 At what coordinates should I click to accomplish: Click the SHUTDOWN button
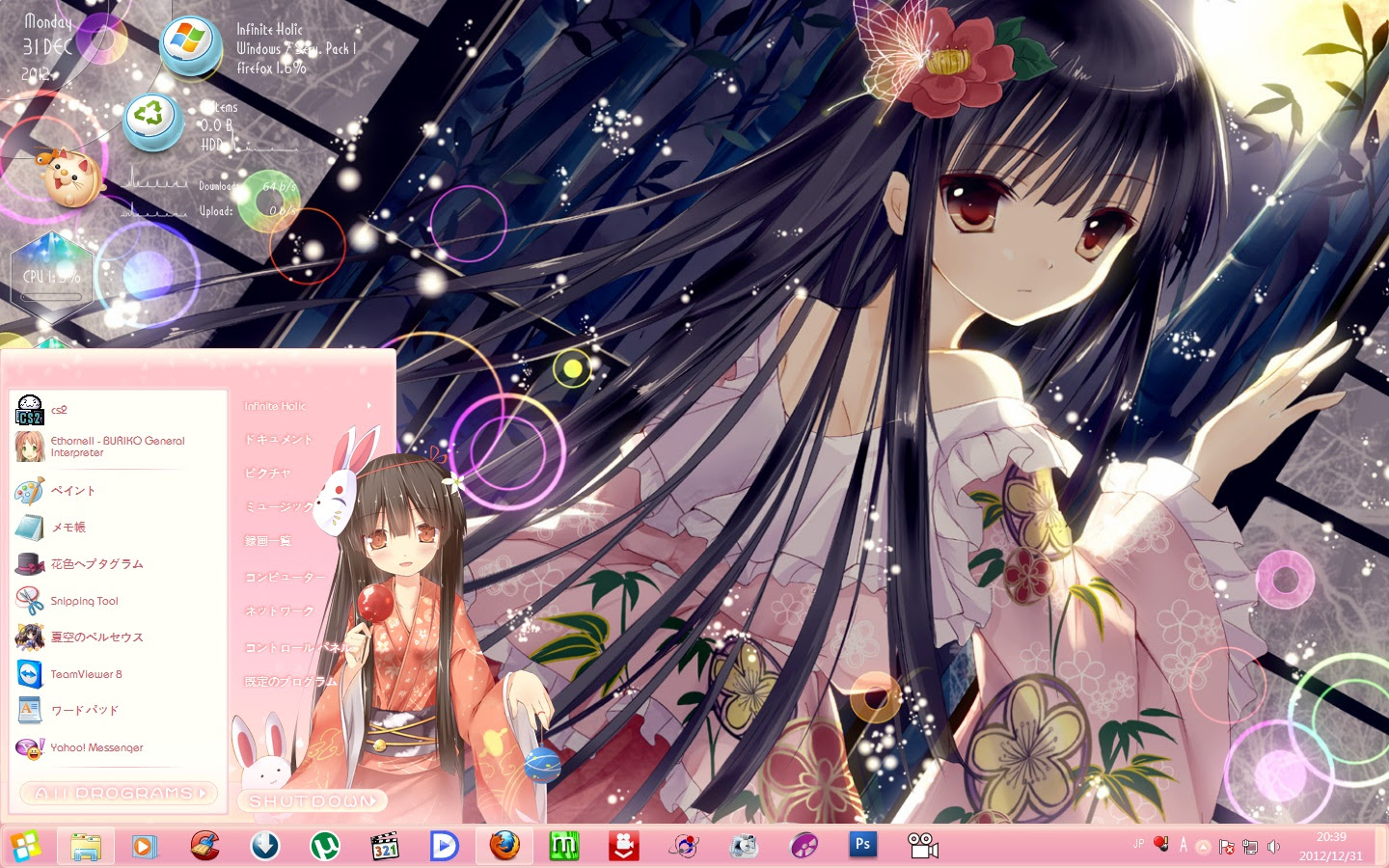[313, 801]
